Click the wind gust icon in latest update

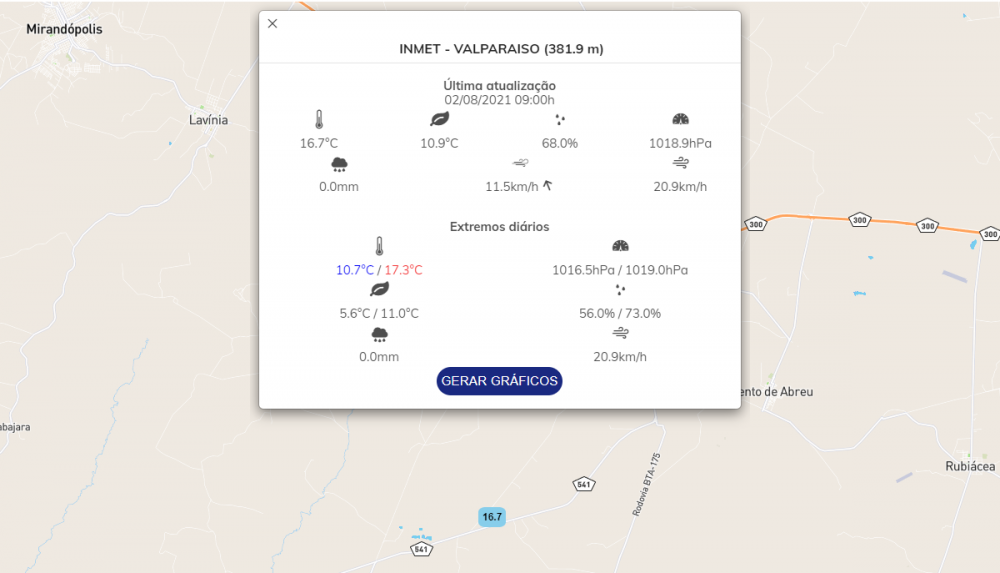pos(680,163)
